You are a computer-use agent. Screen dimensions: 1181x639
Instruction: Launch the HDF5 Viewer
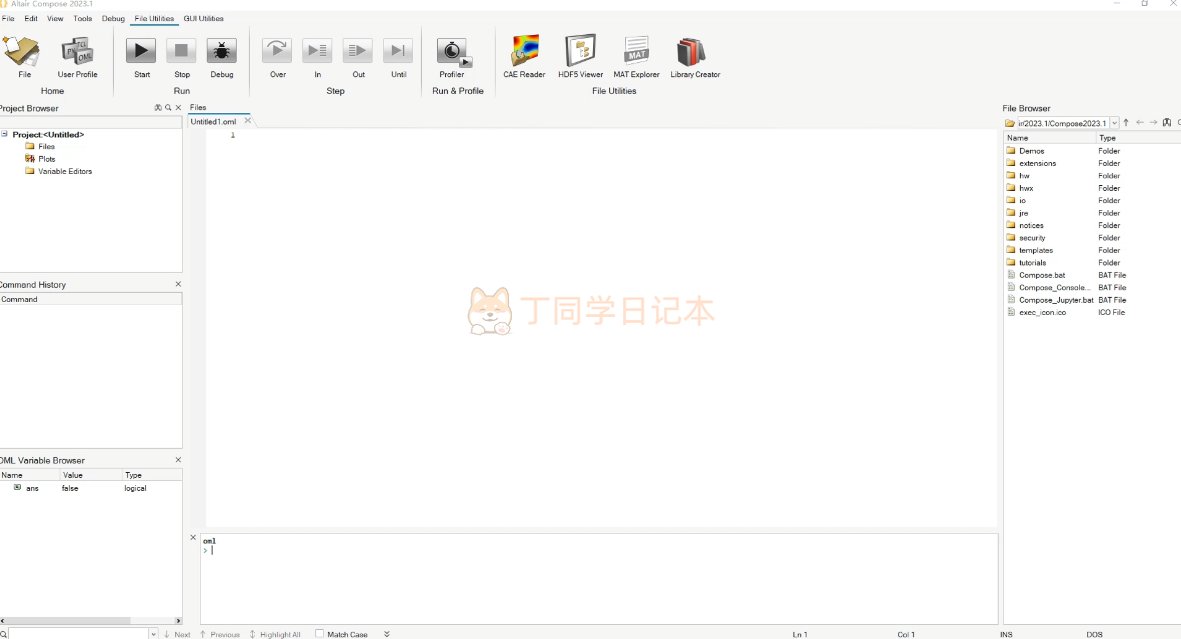point(580,51)
